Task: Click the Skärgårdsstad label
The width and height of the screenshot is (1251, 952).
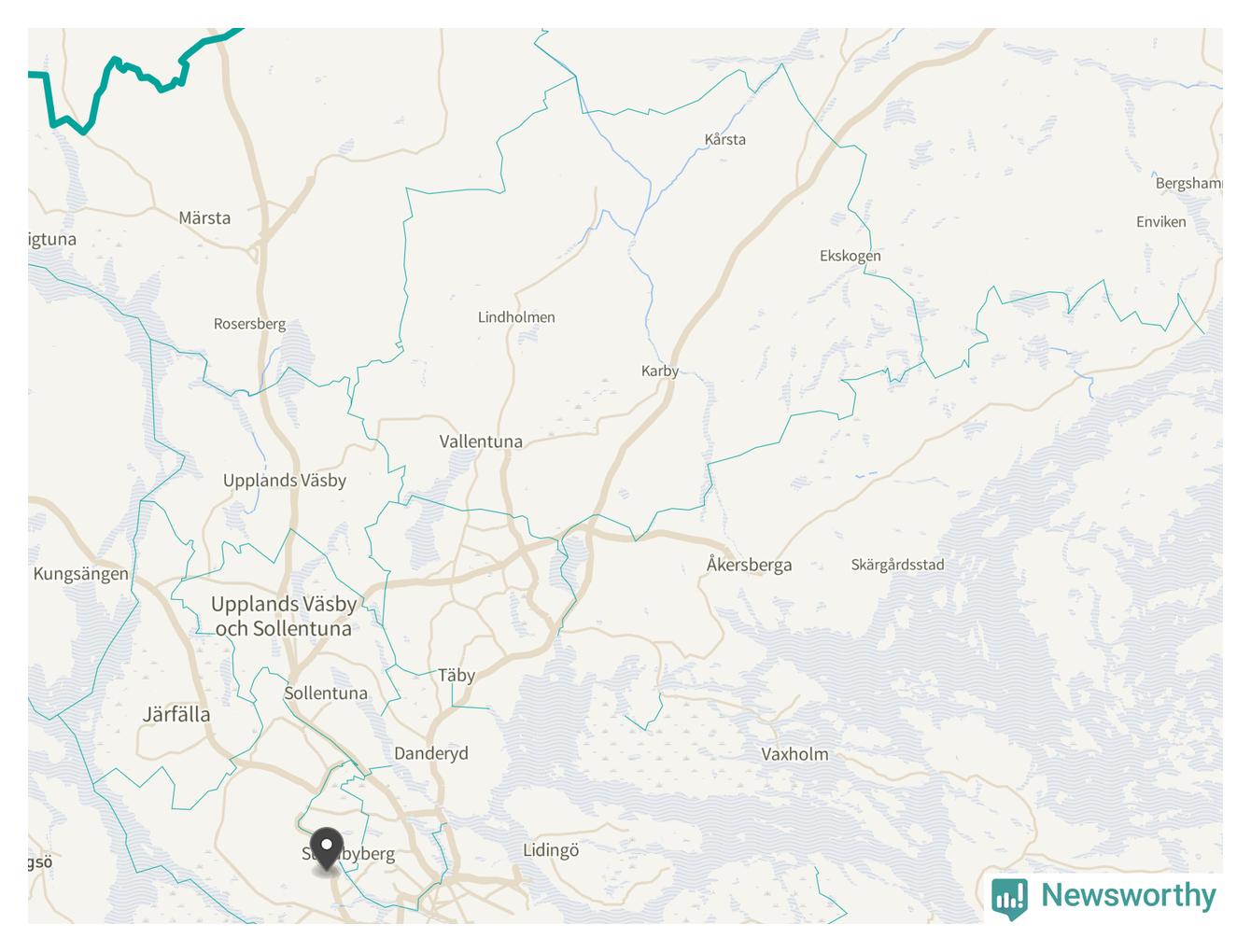Action: (897, 565)
